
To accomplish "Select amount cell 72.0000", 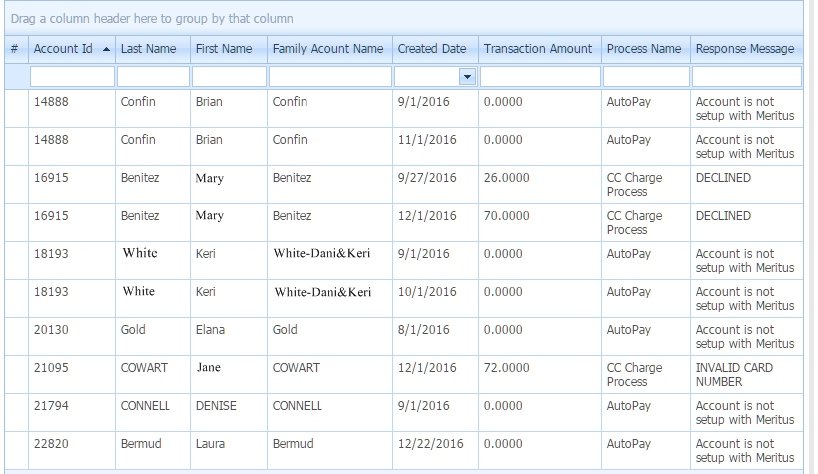I will pyautogui.click(x=540, y=375).
